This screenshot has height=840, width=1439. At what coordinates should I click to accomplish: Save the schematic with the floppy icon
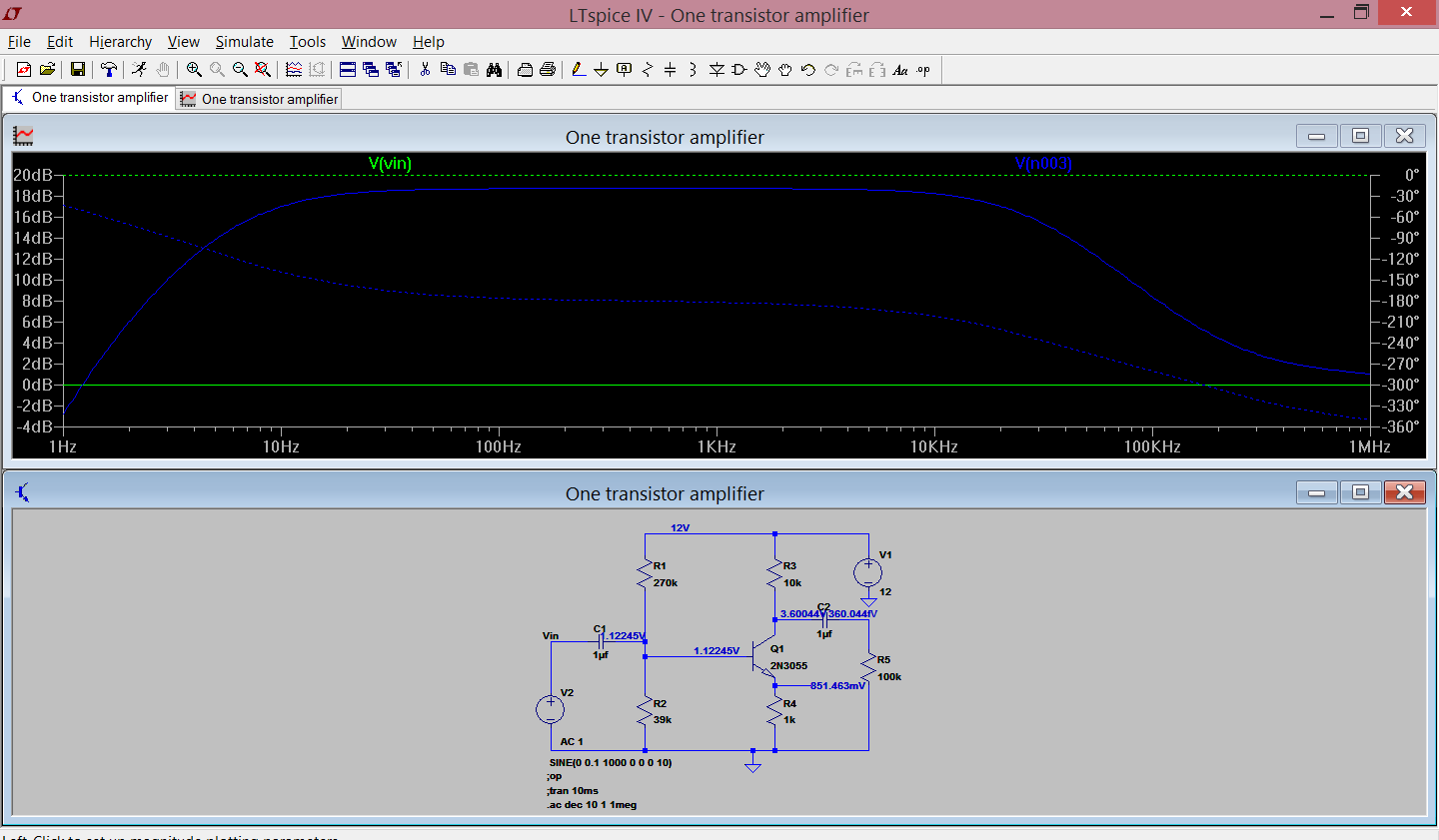coord(77,69)
